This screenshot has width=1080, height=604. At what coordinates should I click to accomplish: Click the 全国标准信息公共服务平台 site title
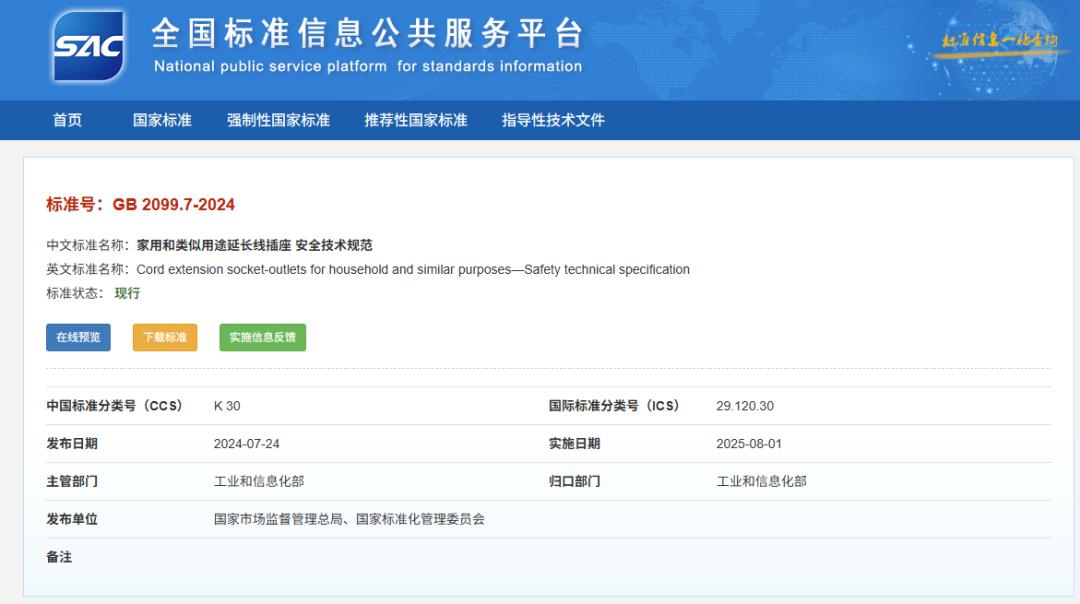(x=368, y=33)
